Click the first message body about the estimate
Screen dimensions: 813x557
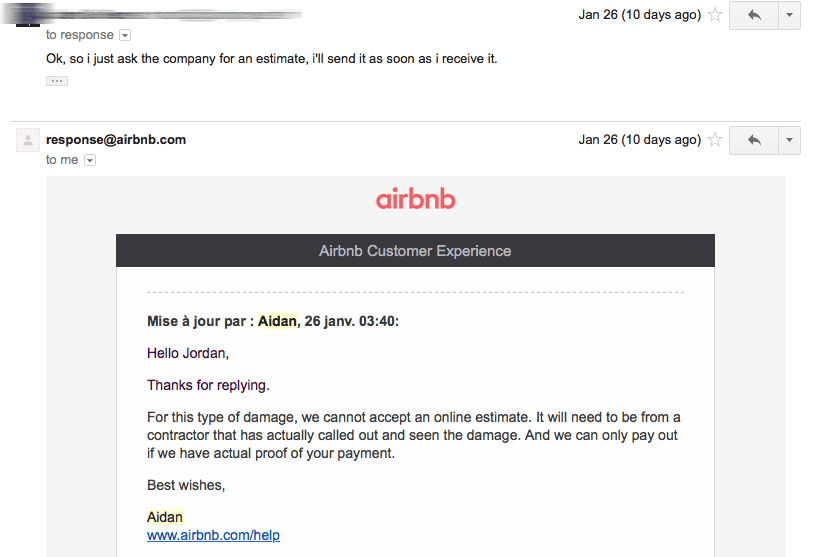pos(271,59)
